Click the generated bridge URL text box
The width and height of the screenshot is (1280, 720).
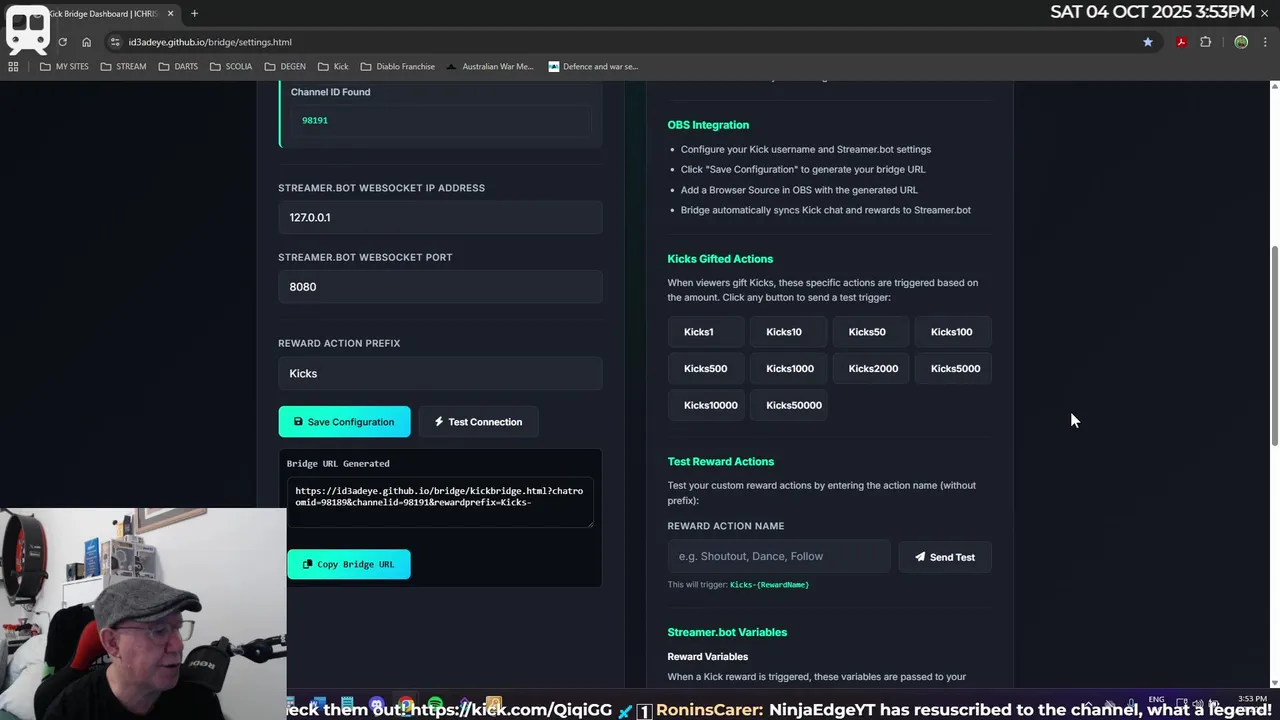point(440,503)
